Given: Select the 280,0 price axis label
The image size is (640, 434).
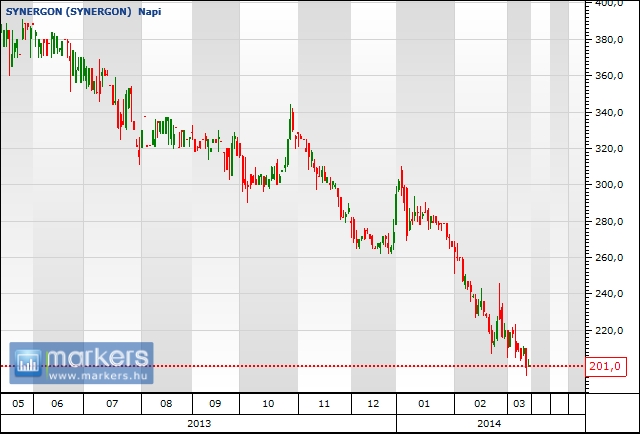Looking at the screenshot, I should (609, 221).
